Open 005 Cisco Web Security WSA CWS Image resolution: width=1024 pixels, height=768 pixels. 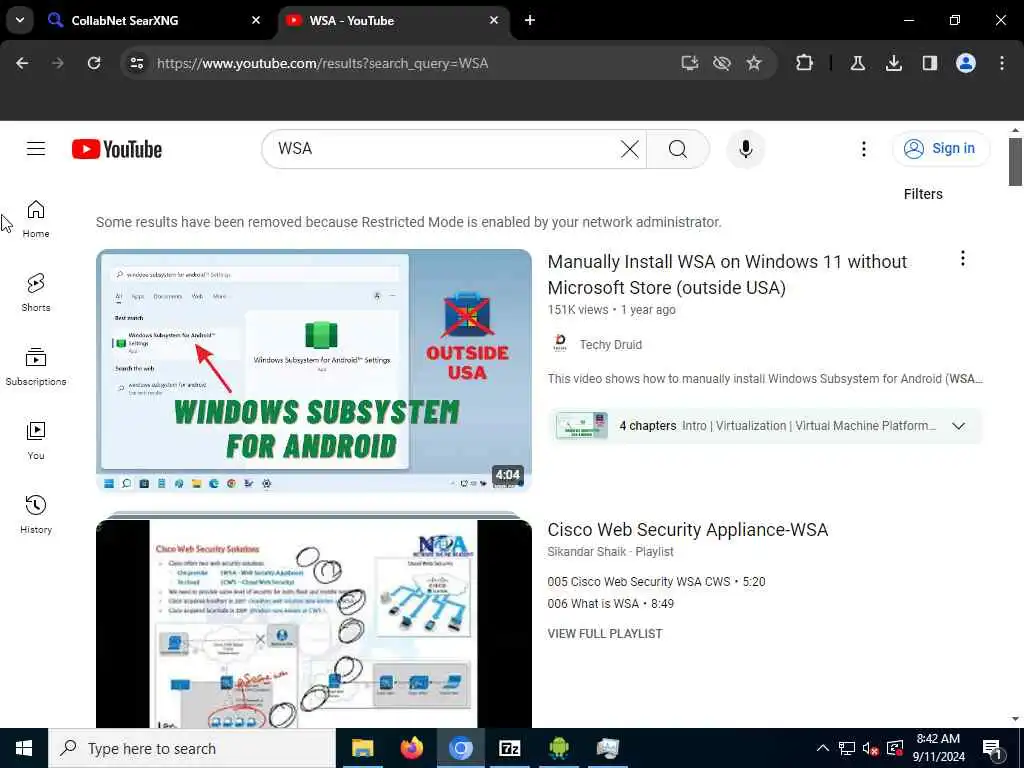pos(656,581)
